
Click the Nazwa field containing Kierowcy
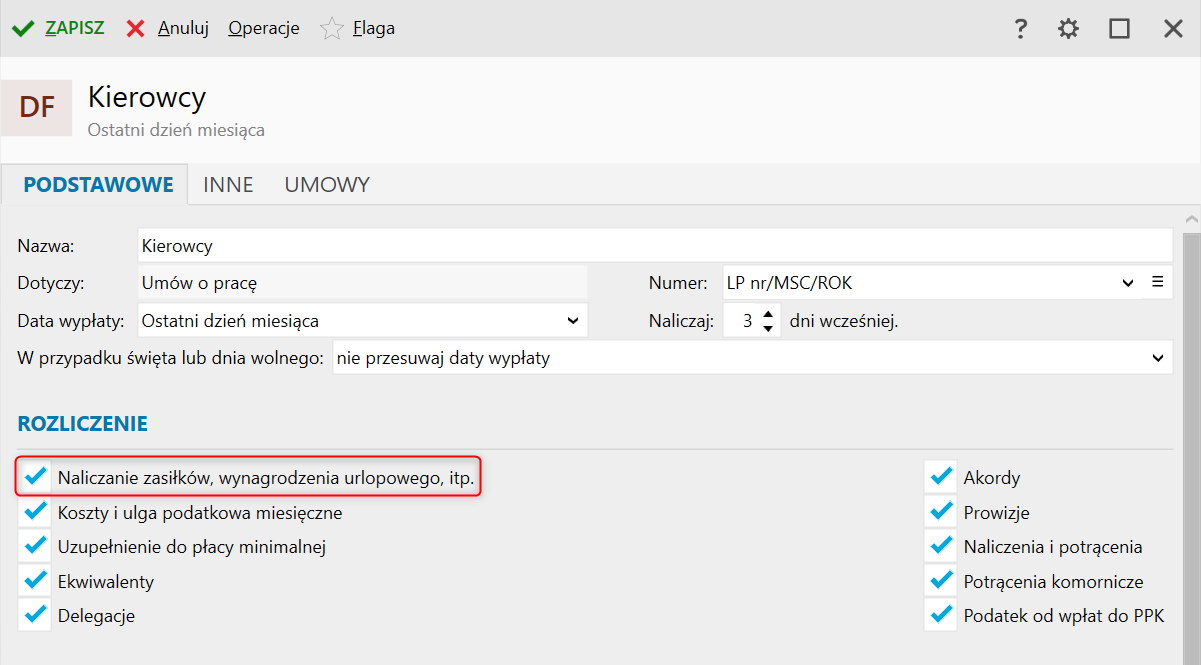coord(654,245)
